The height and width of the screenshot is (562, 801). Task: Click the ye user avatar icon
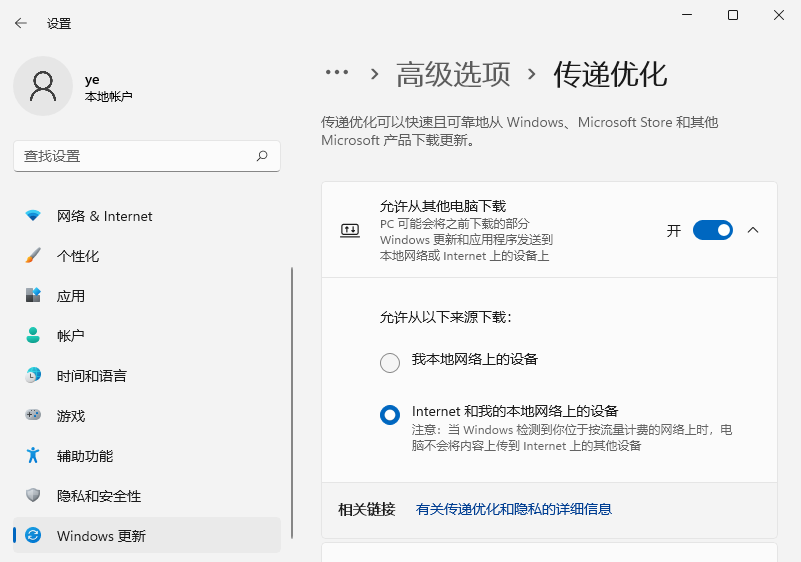(43, 86)
